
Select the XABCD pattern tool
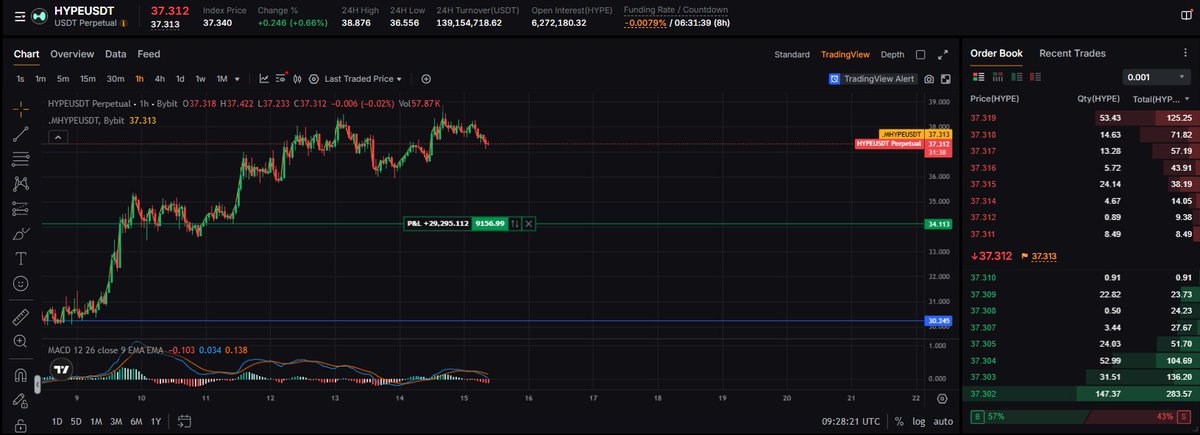point(20,184)
